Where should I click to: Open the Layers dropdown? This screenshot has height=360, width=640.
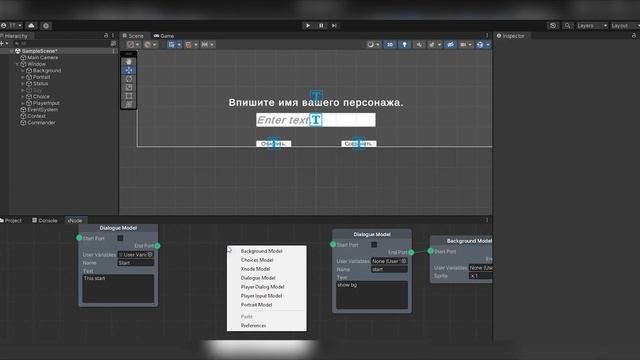coord(592,26)
